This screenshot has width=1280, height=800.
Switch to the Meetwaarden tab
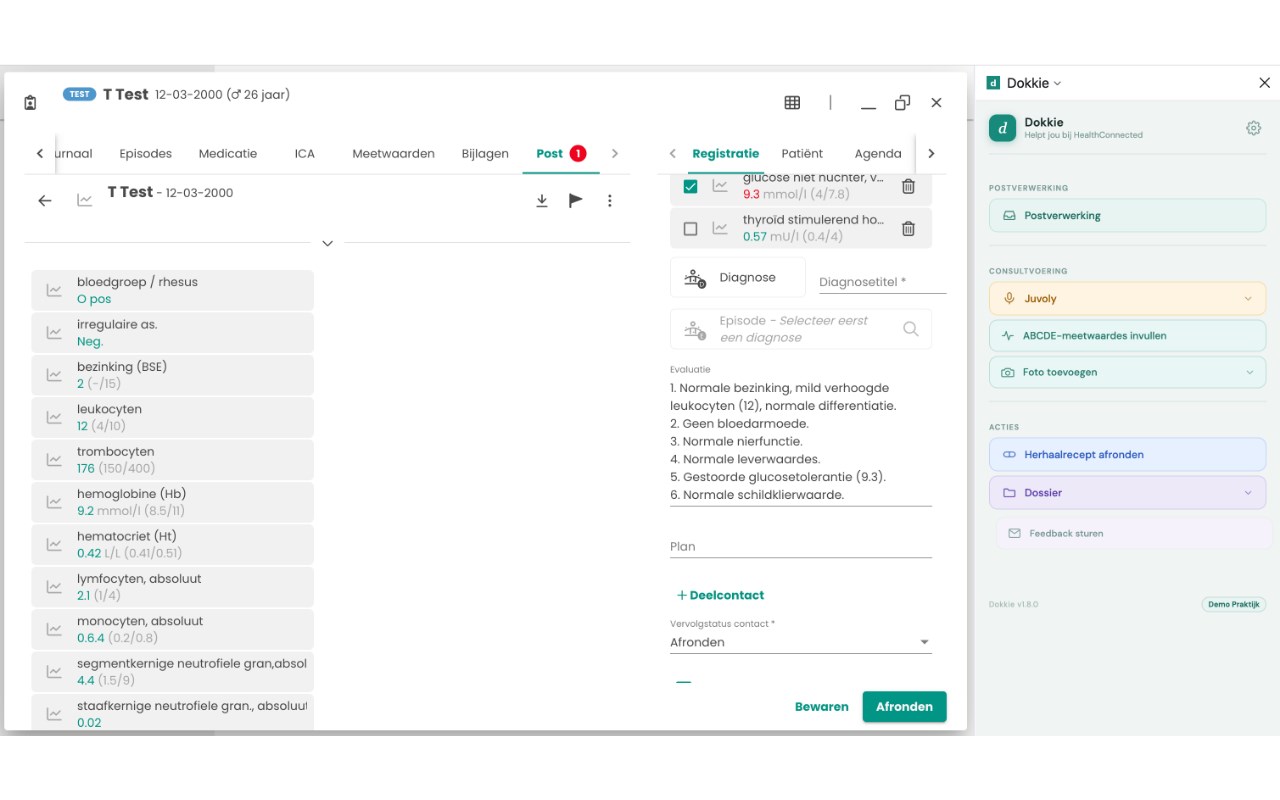coord(393,153)
